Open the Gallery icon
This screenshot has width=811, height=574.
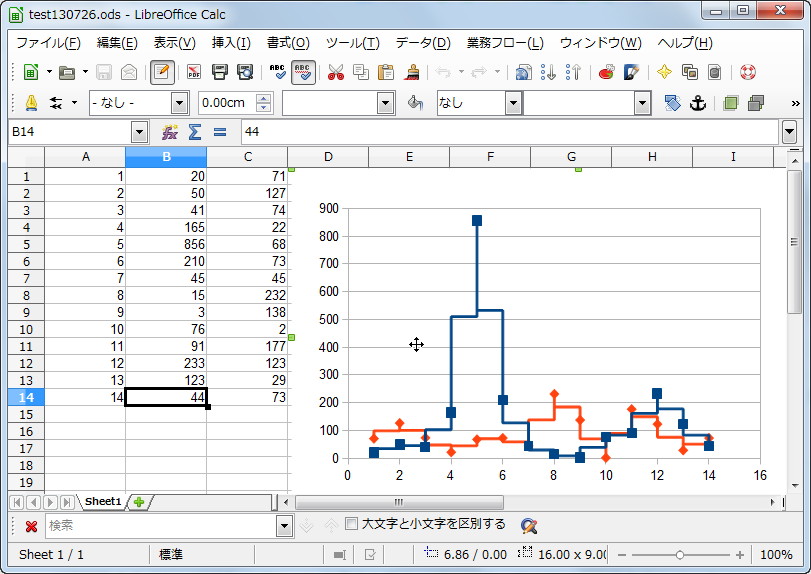coord(689,72)
